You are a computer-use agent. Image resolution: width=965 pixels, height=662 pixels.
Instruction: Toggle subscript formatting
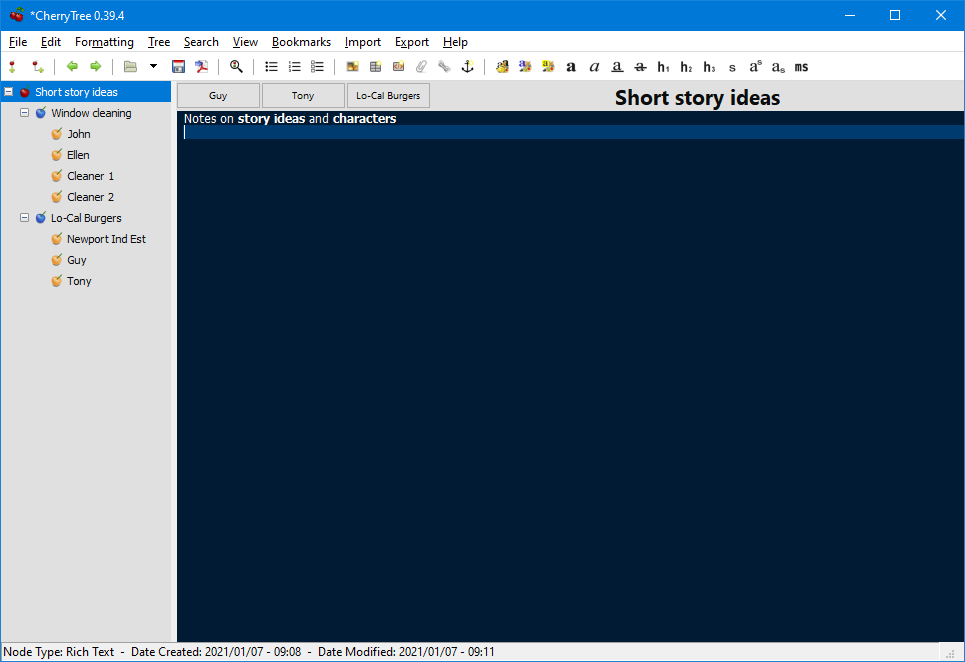point(779,66)
